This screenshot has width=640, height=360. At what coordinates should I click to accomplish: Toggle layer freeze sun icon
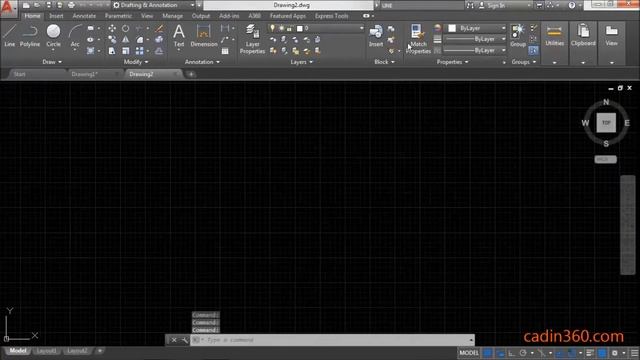tap(281, 28)
